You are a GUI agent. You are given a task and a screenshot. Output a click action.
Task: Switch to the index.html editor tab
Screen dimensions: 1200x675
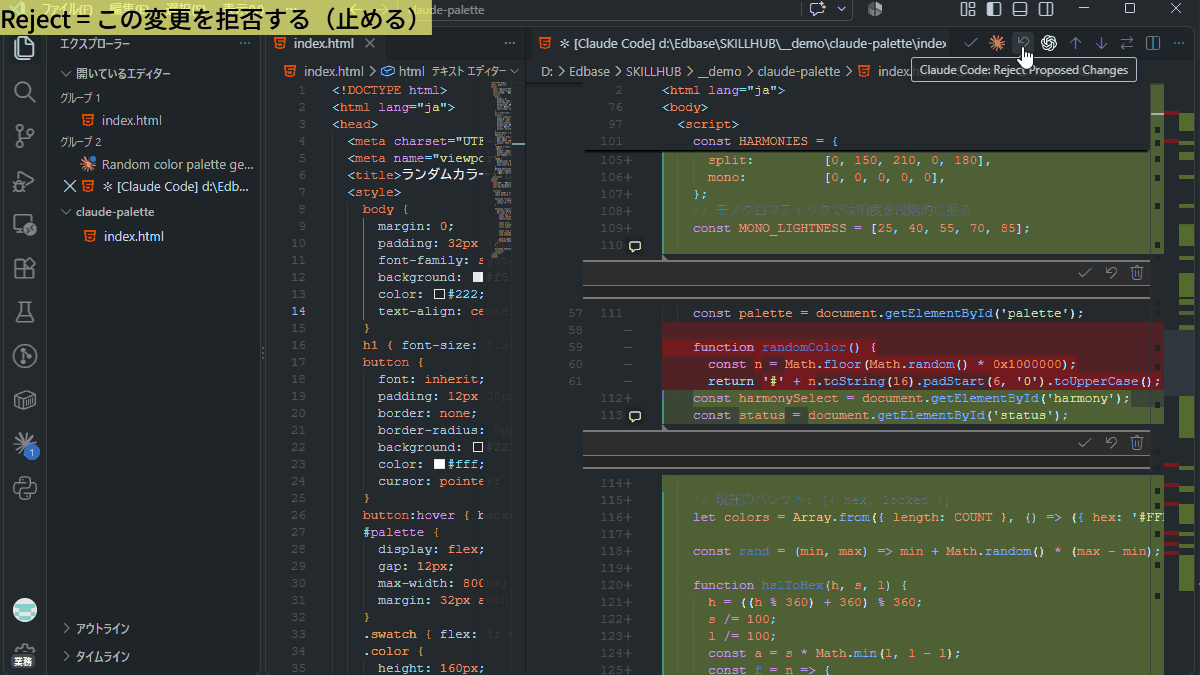[324, 44]
